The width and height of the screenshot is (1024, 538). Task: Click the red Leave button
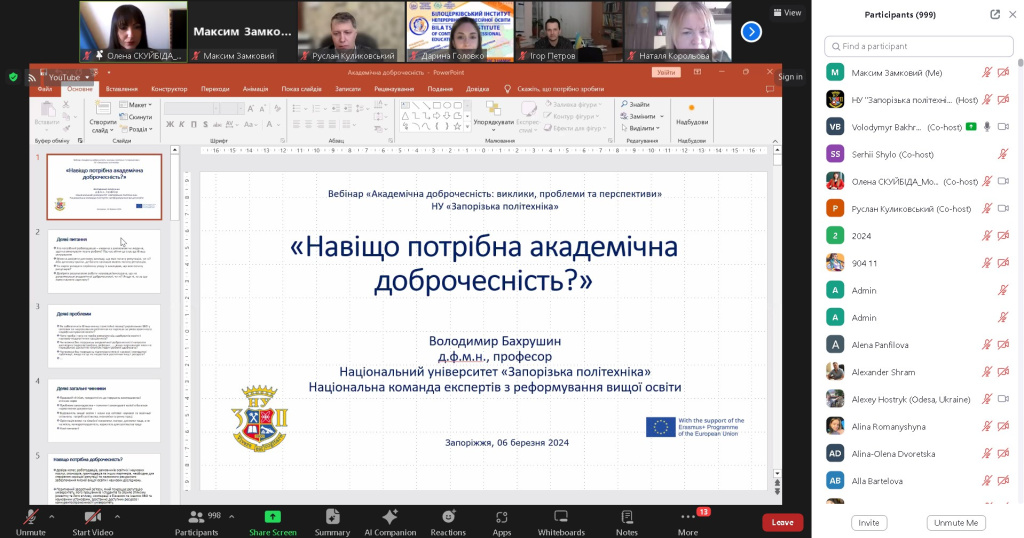click(x=782, y=522)
